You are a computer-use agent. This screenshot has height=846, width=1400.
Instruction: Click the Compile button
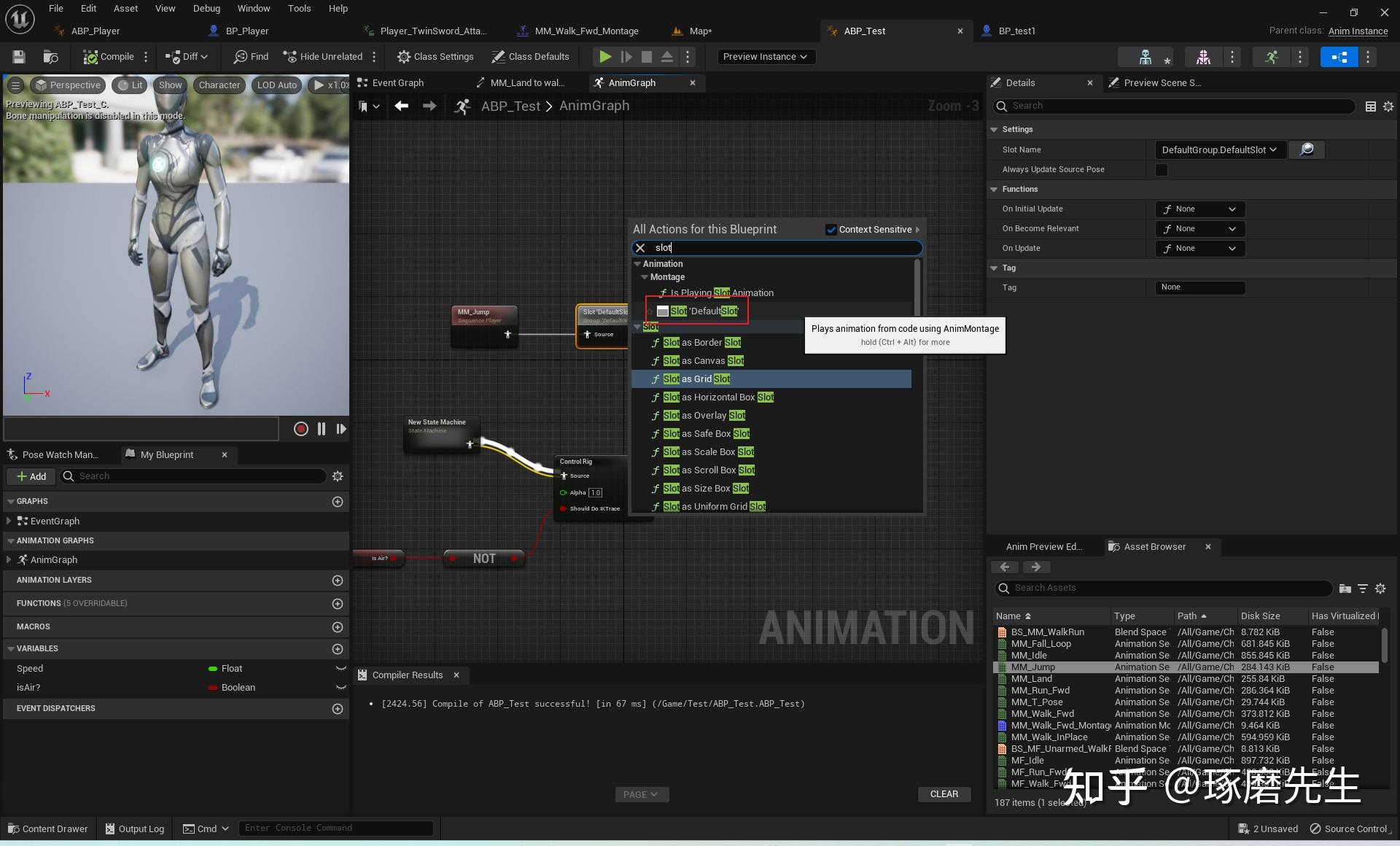pyautogui.click(x=109, y=57)
